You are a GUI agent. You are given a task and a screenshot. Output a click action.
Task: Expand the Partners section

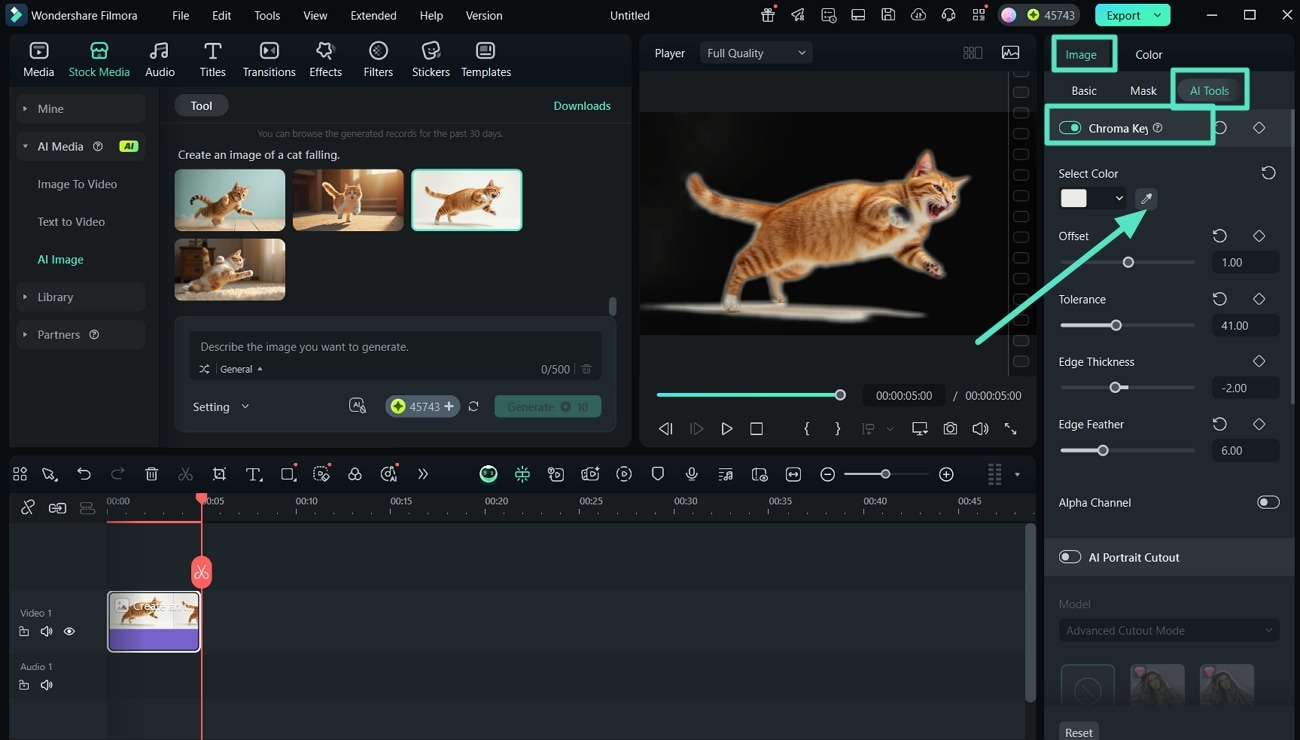click(81, 334)
